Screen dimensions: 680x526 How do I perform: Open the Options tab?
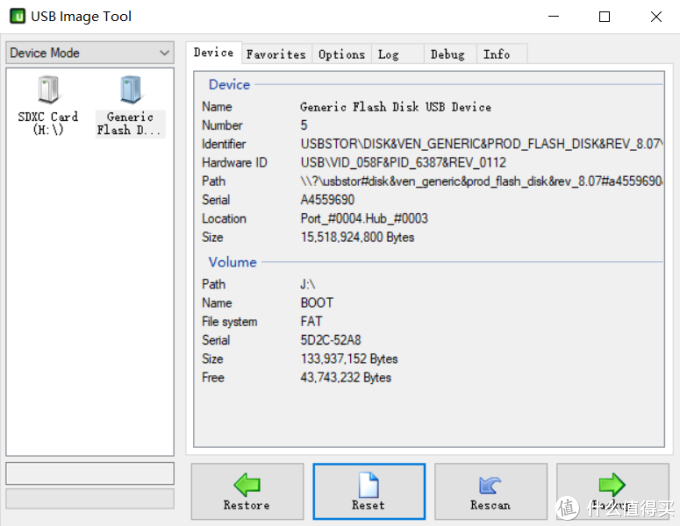point(342,54)
